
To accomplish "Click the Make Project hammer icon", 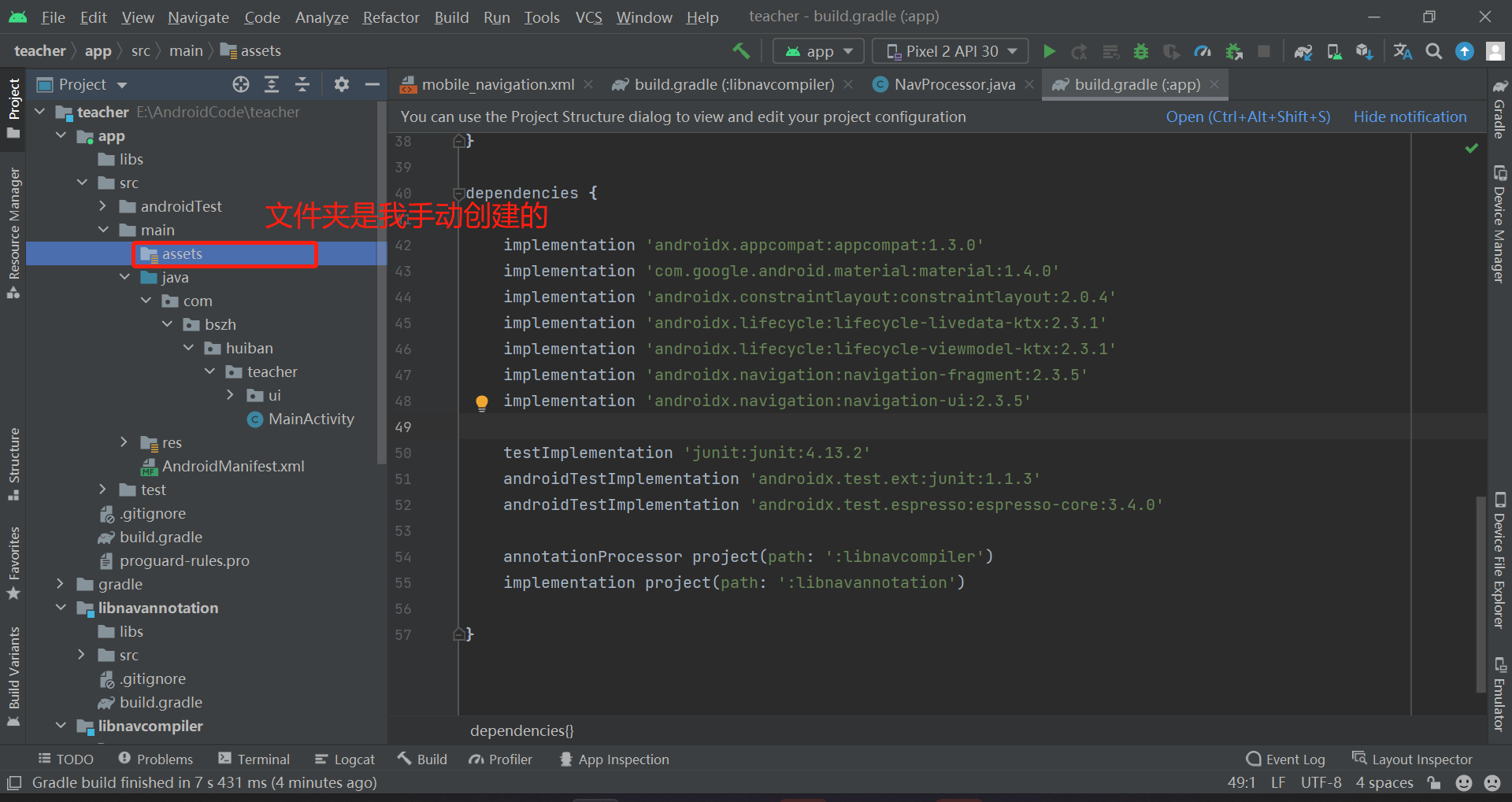I will coord(741,51).
